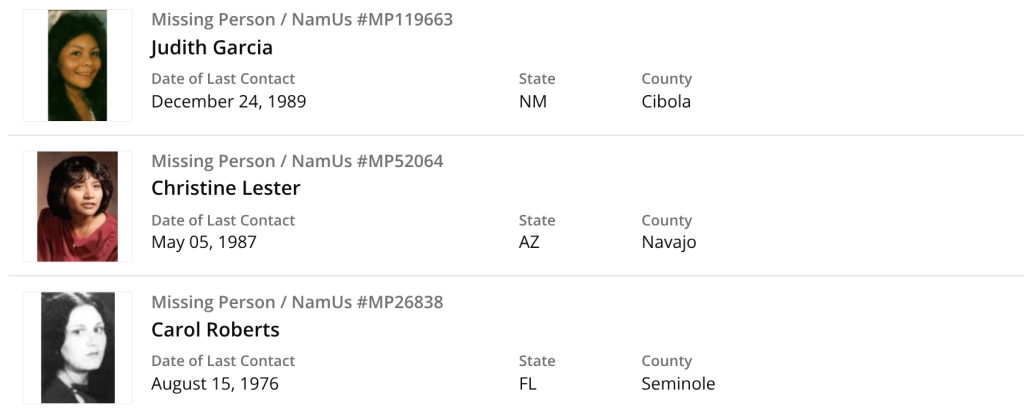This screenshot has width=1024, height=415.
Task: Select the Christine Lester name link
Action: (x=225, y=188)
